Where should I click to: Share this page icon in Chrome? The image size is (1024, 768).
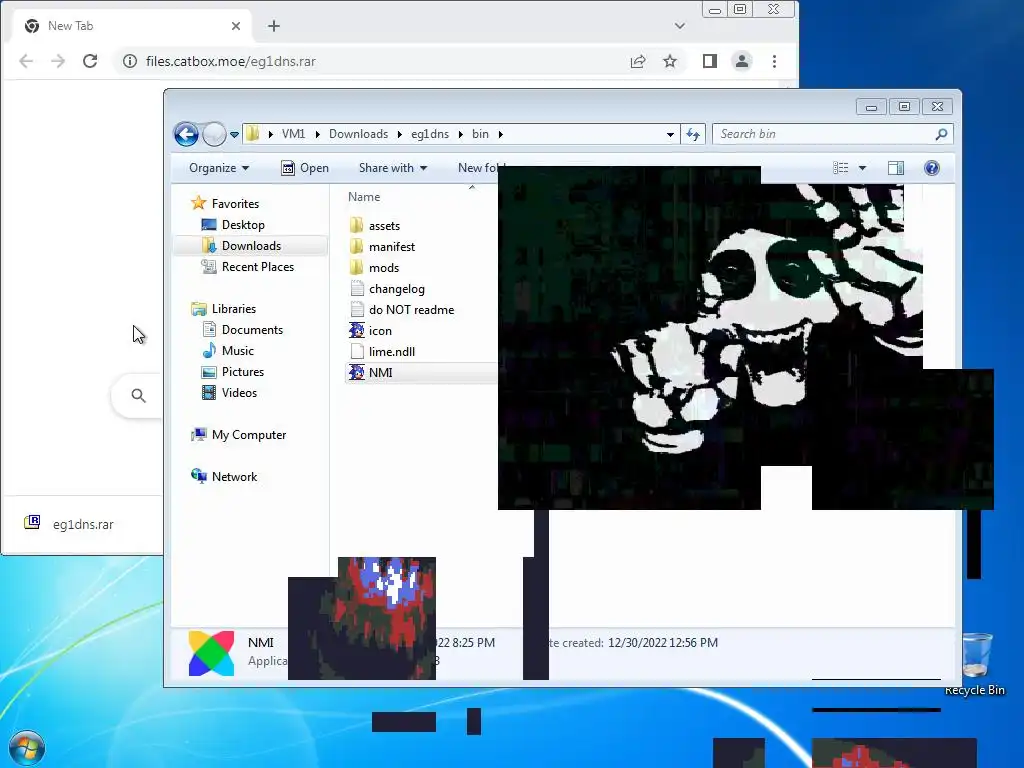(638, 61)
